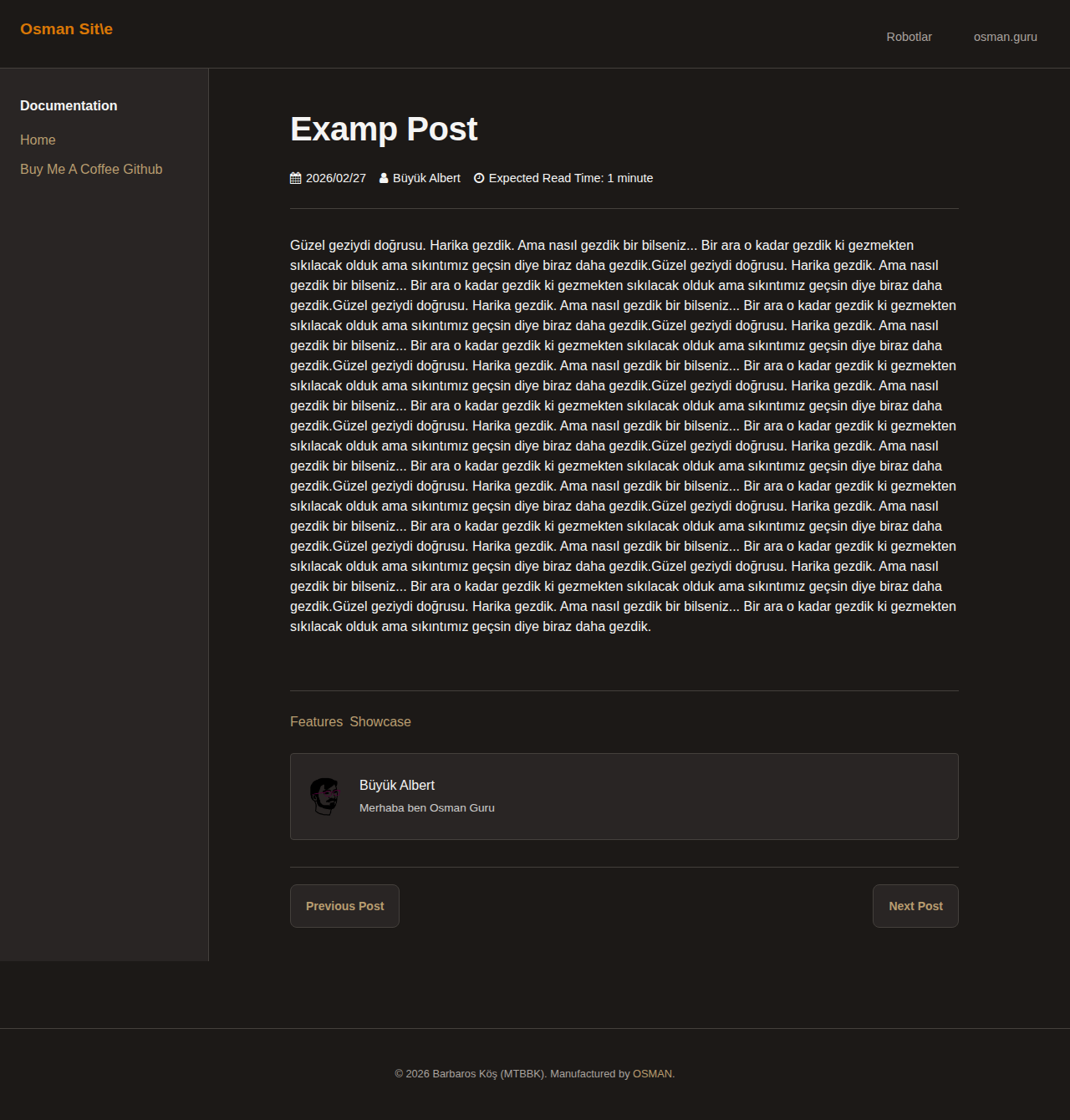Click the 2026/02/27 post date

point(336,178)
